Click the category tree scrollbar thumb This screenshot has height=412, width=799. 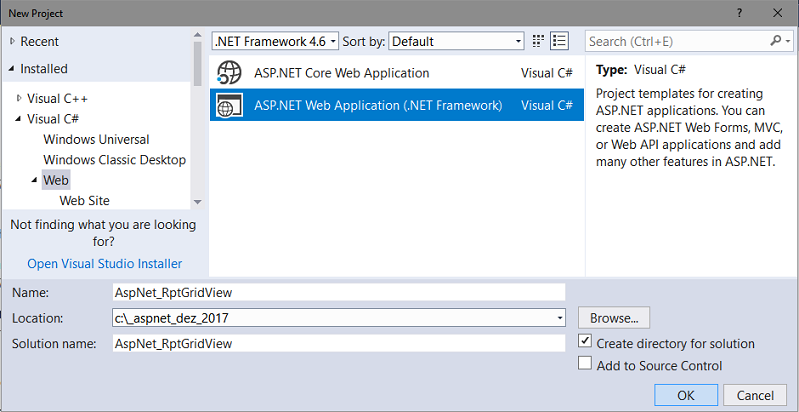tap(198, 64)
